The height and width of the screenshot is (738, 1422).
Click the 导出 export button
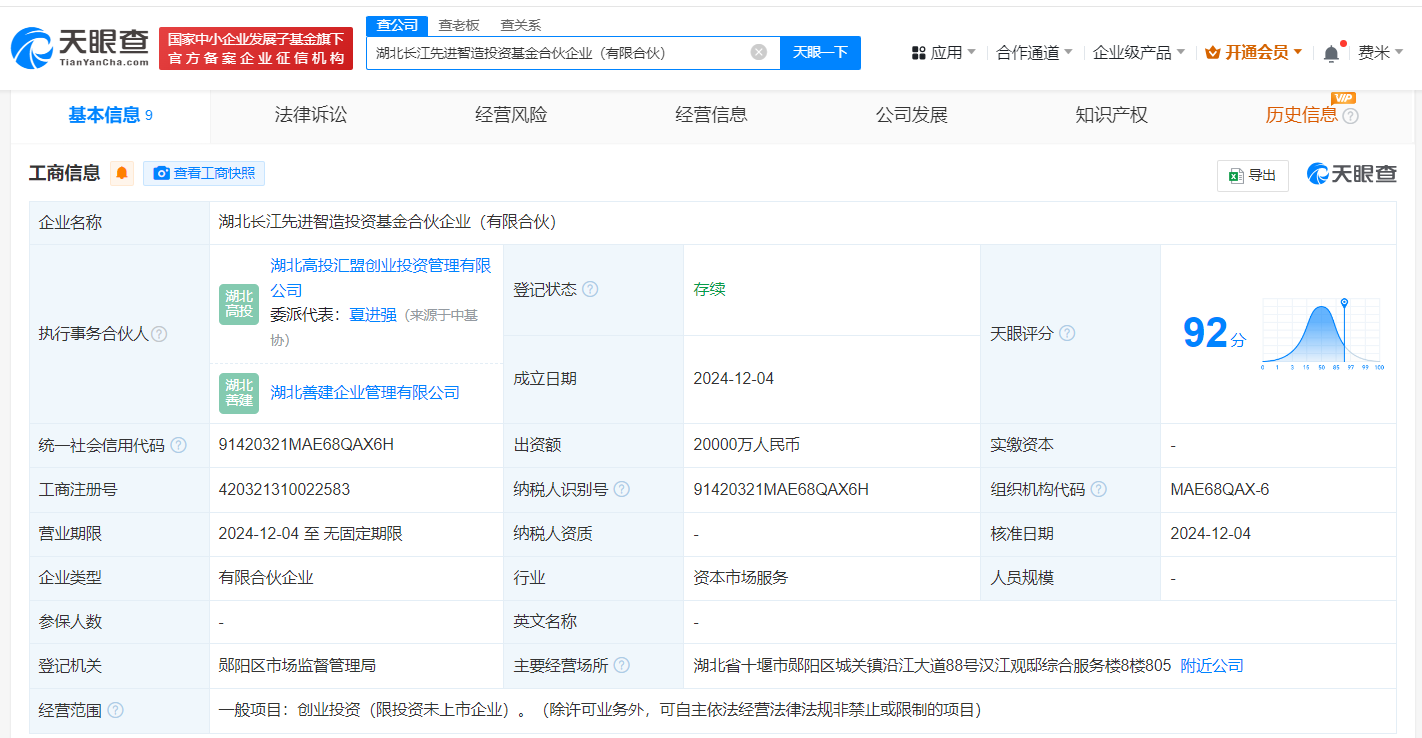pyautogui.click(x=1252, y=175)
